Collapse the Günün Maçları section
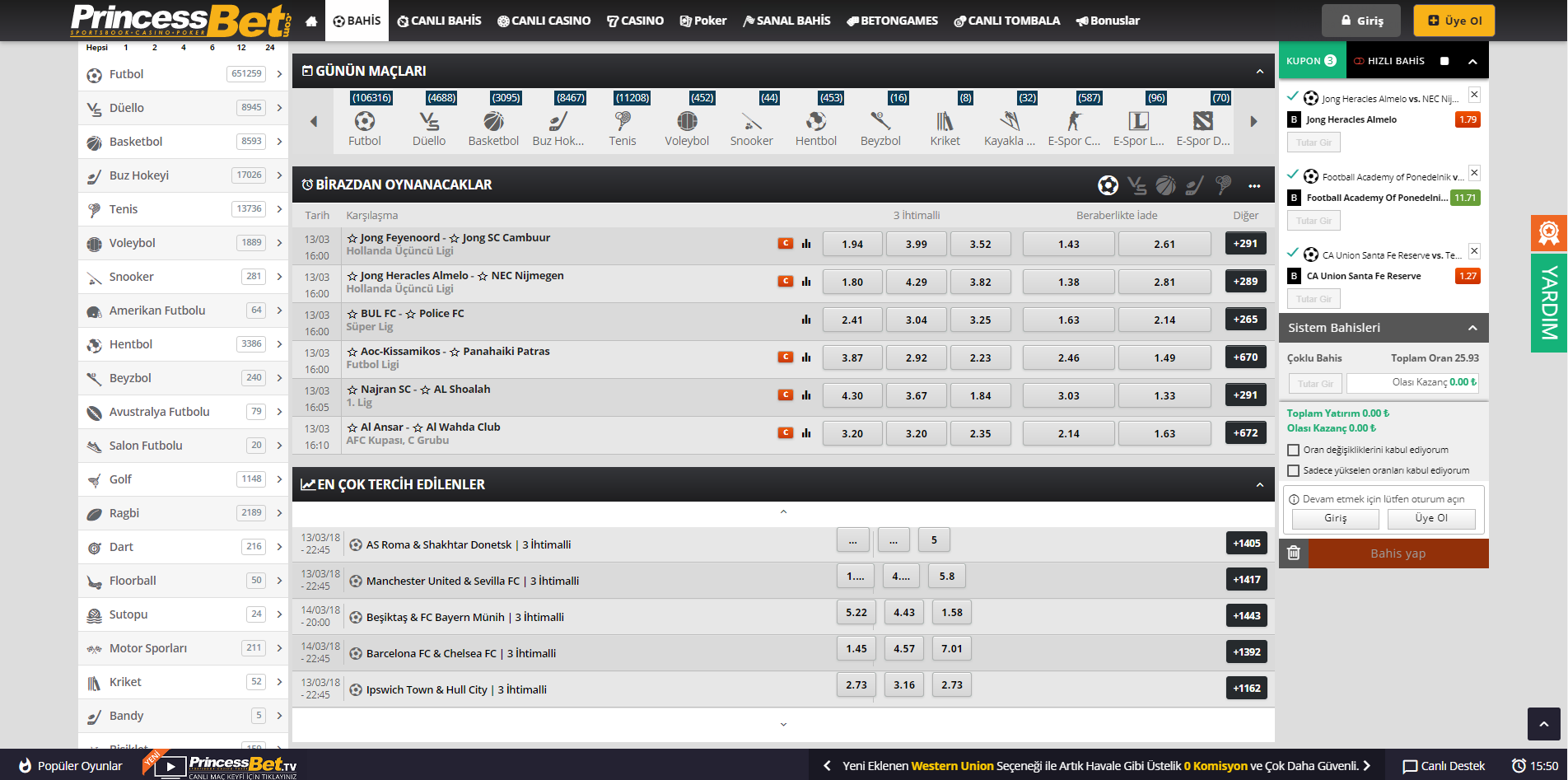The width and height of the screenshot is (1568, 780). 1259,72
